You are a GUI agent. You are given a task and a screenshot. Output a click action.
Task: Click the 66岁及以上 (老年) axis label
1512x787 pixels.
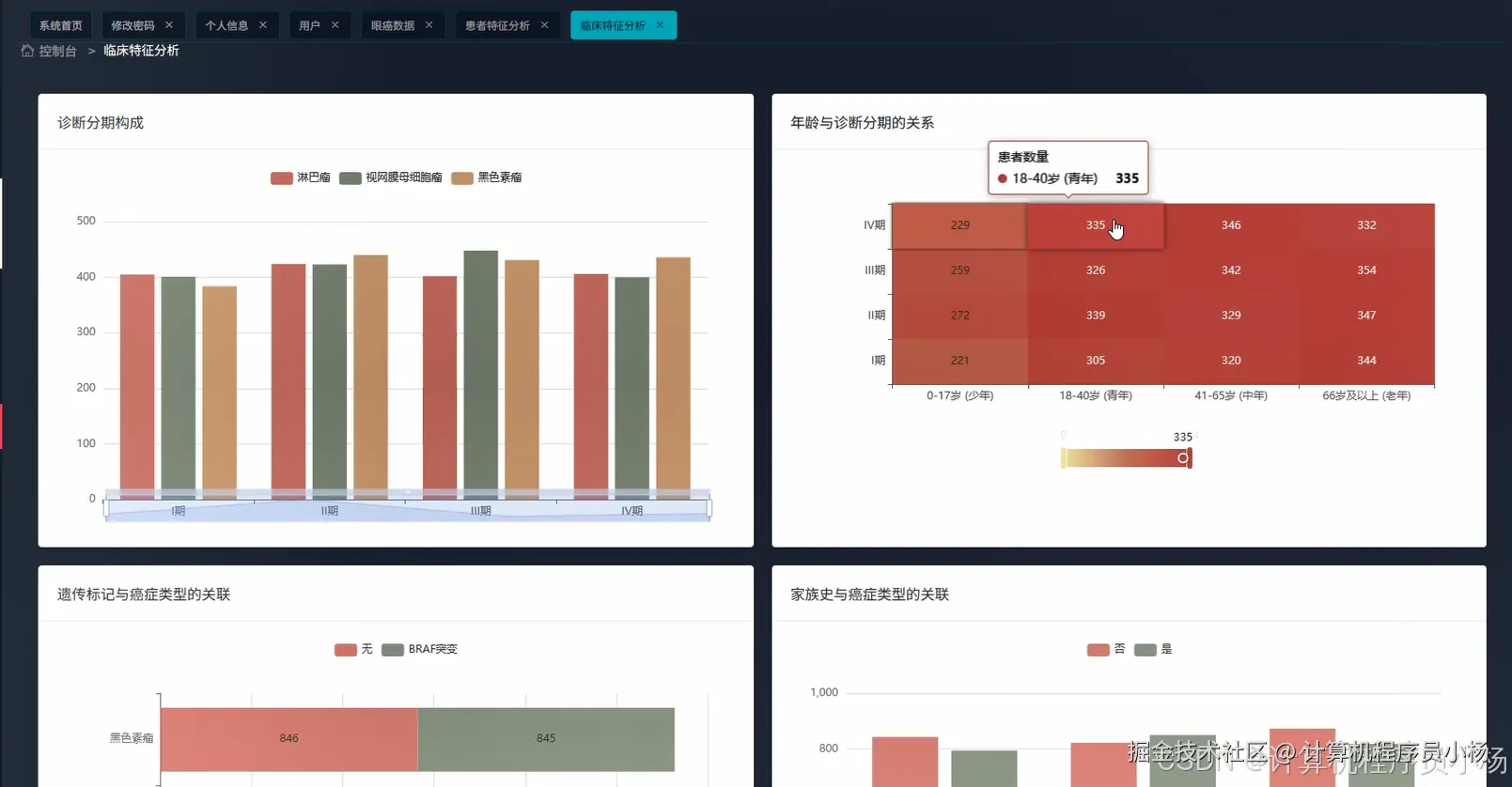(x=1366, y=395)
